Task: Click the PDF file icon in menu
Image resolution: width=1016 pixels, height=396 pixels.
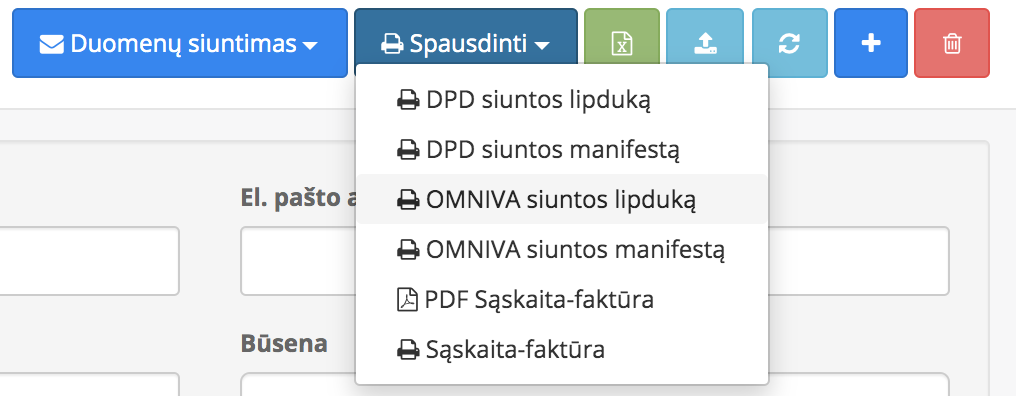Action: [x=408, y=300]
